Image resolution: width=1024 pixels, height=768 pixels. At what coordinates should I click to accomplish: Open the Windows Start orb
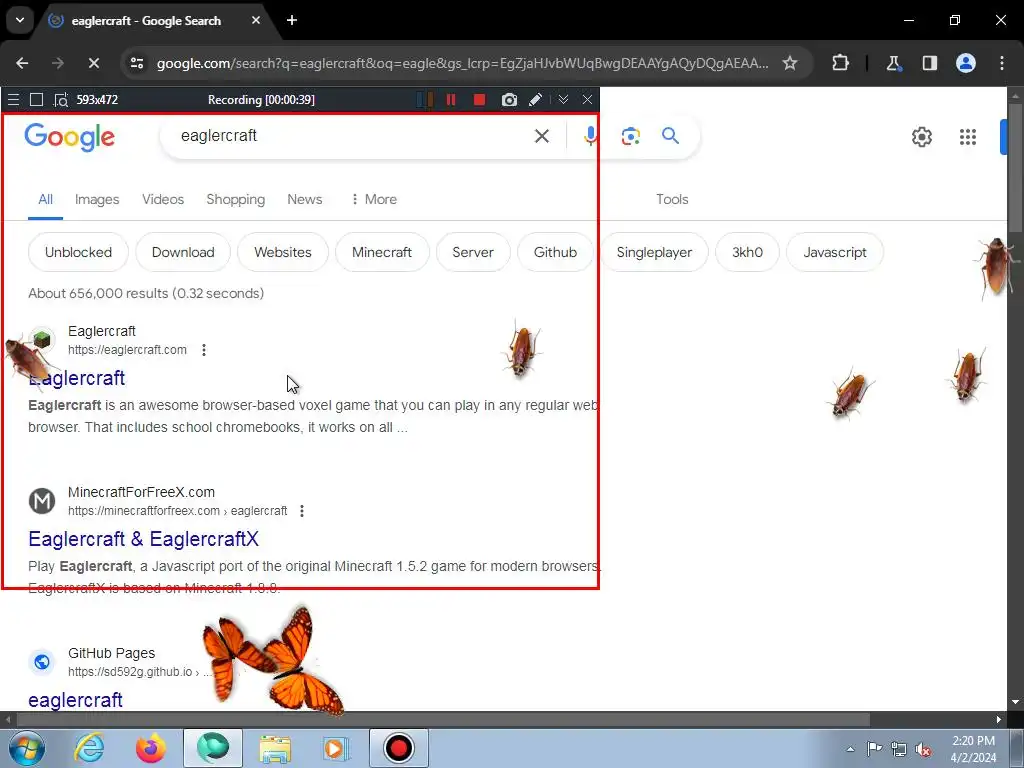click(x=26, y=748)
